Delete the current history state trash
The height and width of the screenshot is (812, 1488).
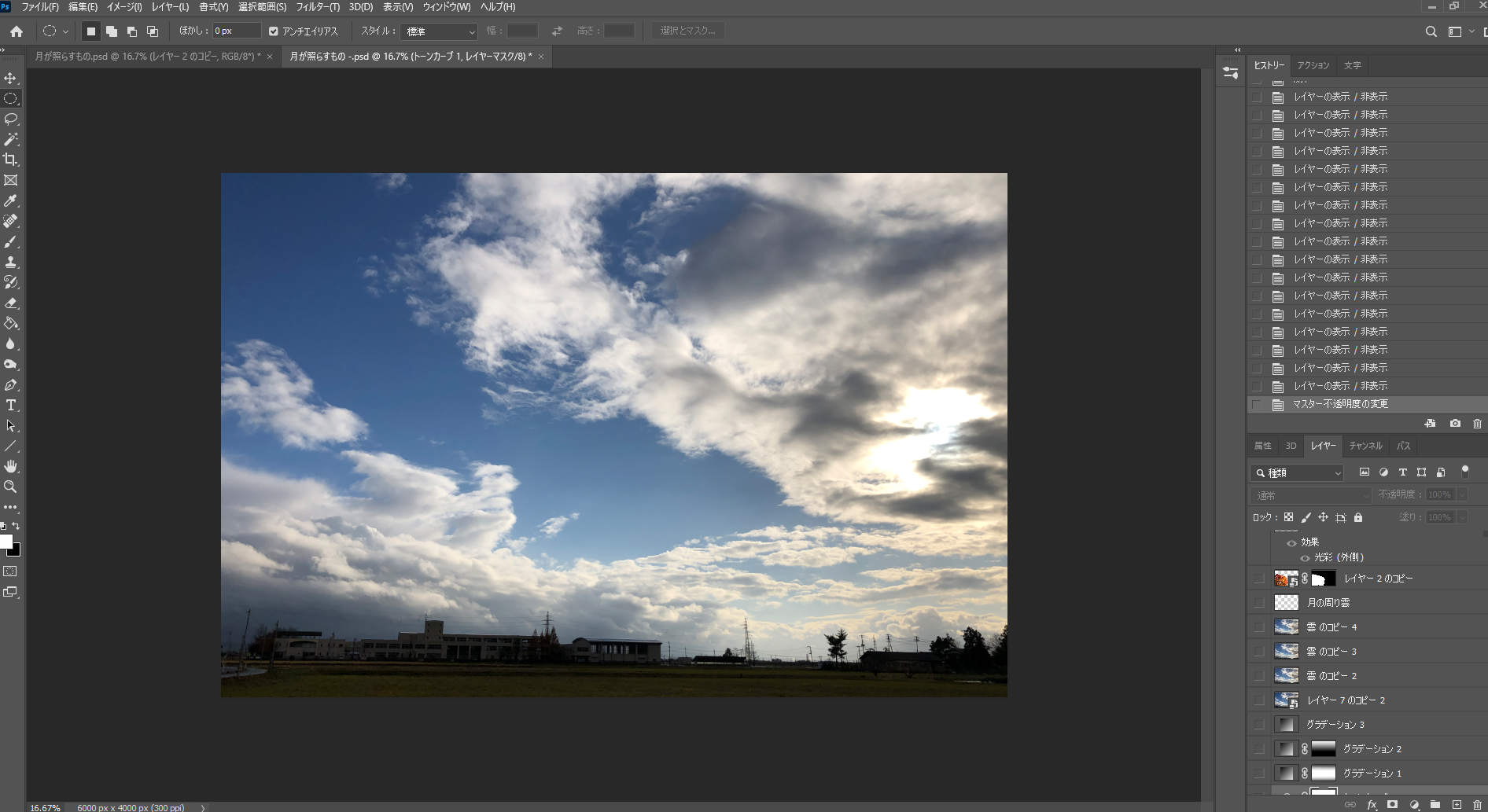[1477, 424]
